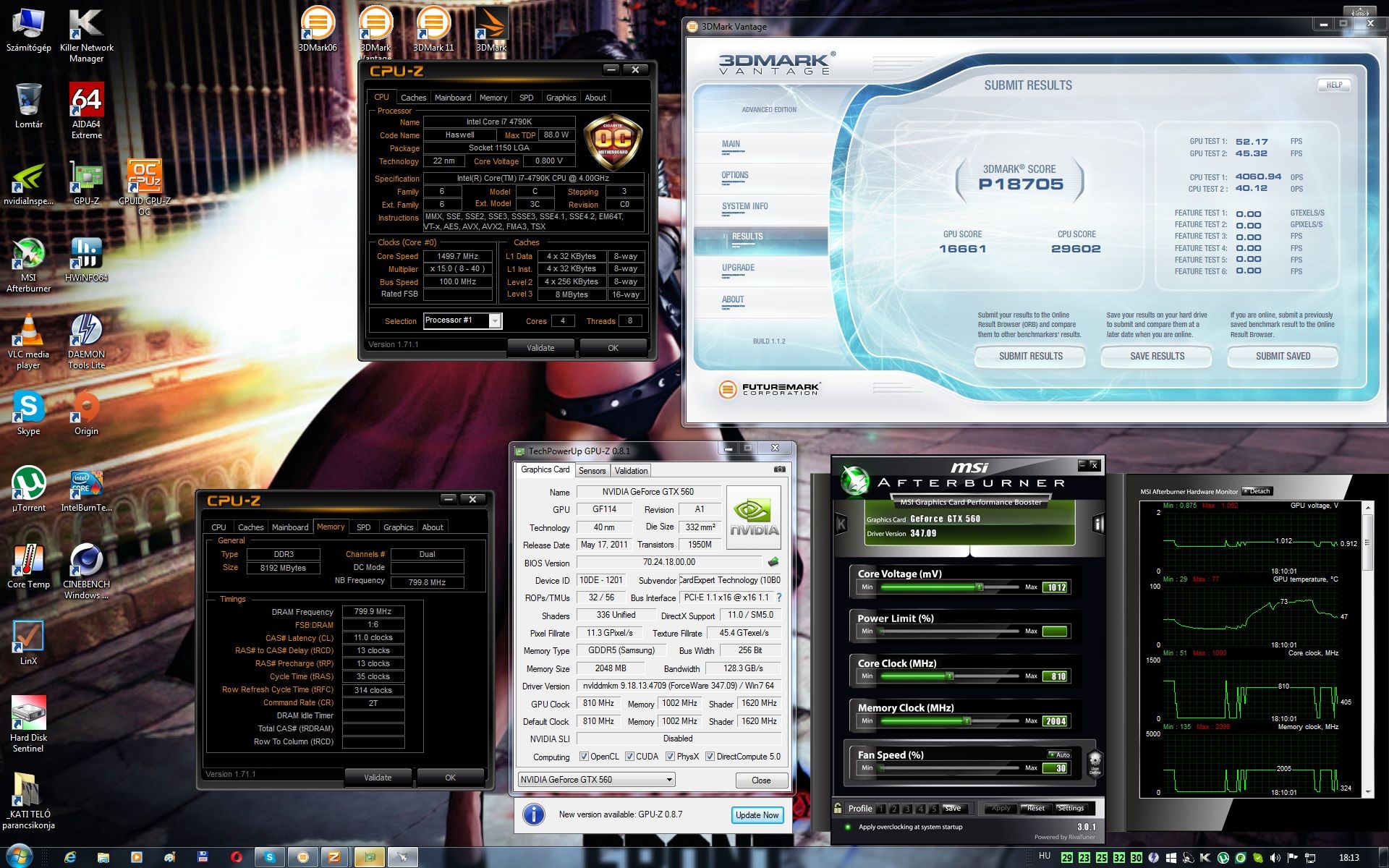The image size is (1389, 868).
Task: Toggle the OpenCL checkbox
Action: [x=584, y=757]
